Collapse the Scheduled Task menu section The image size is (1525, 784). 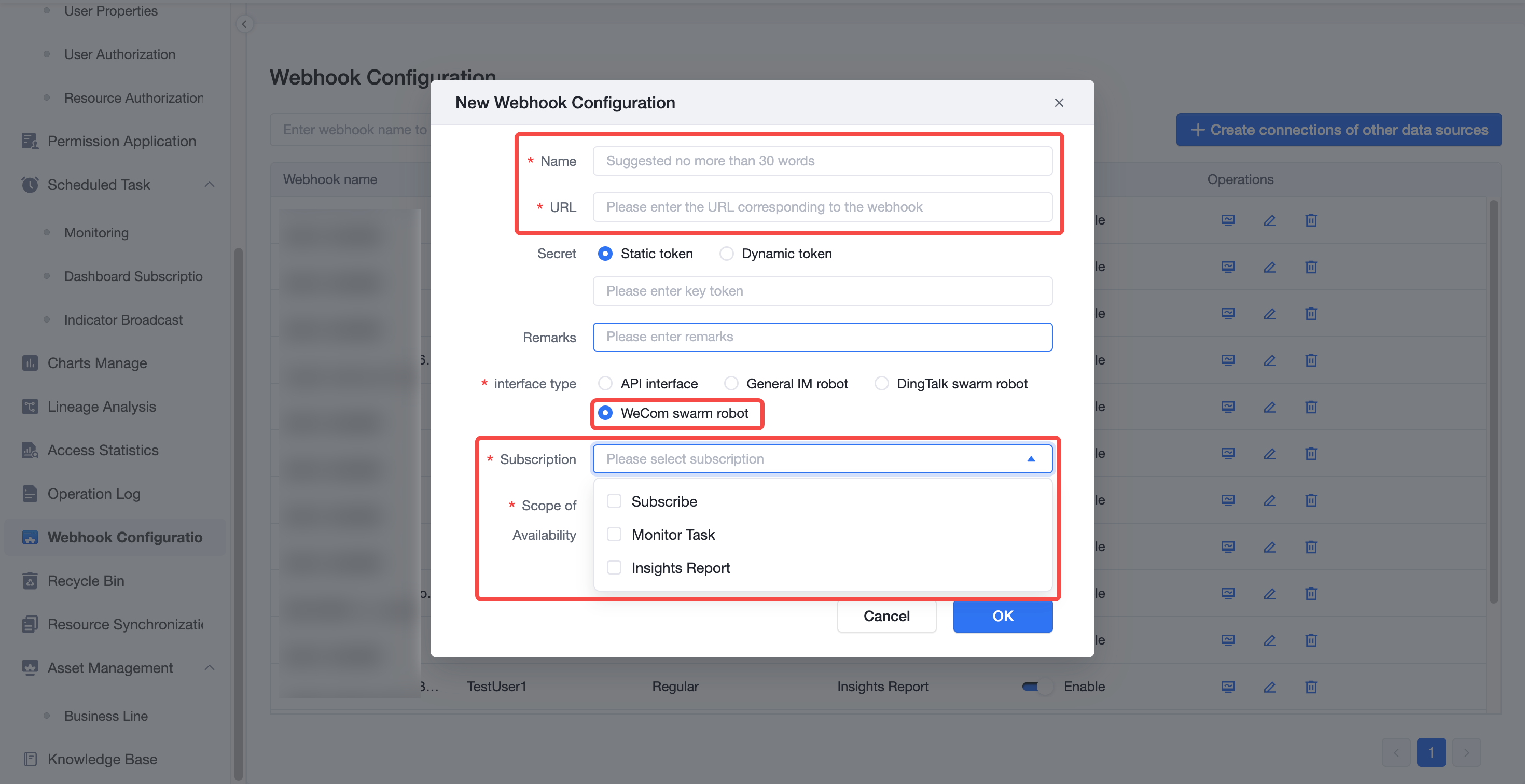click(x=209, y=185)
